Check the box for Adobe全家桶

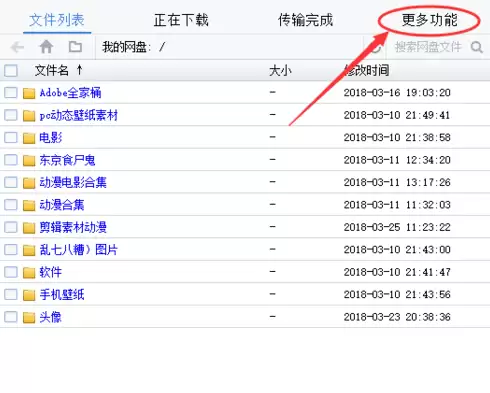tap(11, 92)
